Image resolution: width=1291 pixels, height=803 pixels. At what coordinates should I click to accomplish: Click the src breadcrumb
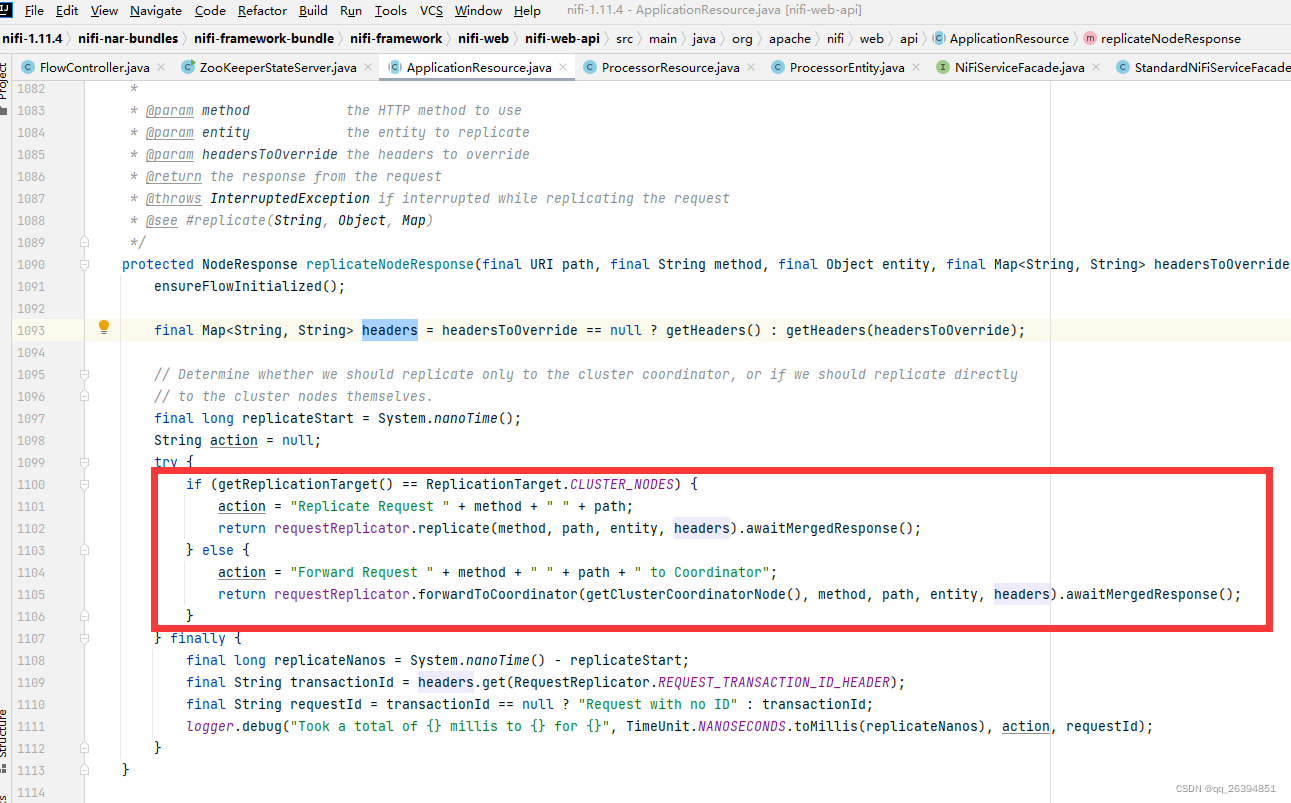[x=624, y=38]
